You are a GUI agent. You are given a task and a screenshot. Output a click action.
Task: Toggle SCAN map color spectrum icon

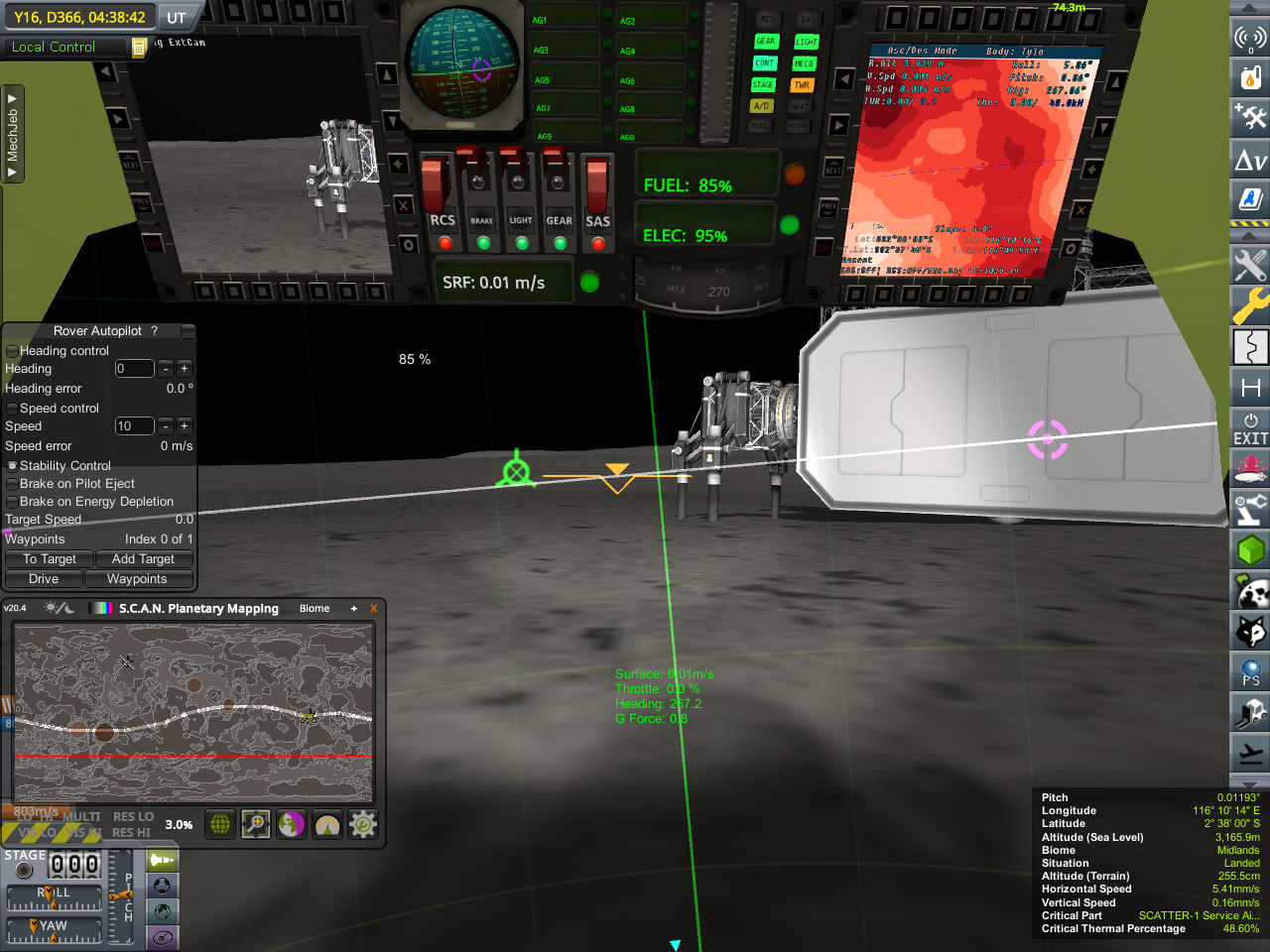click(x=100, y=608)
